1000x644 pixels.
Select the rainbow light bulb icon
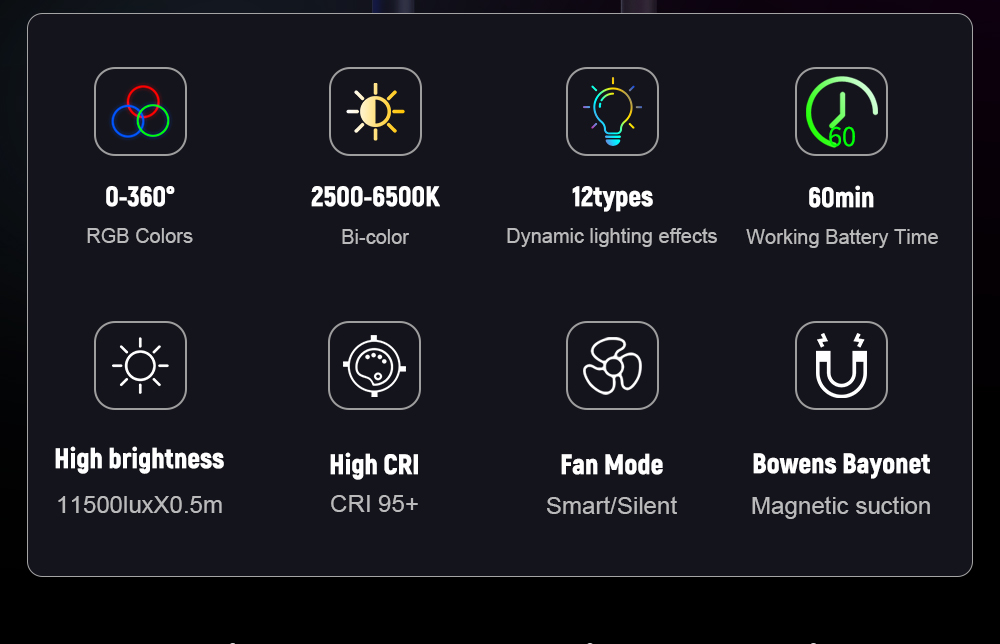pyautogui.click(x=612, y=112)
